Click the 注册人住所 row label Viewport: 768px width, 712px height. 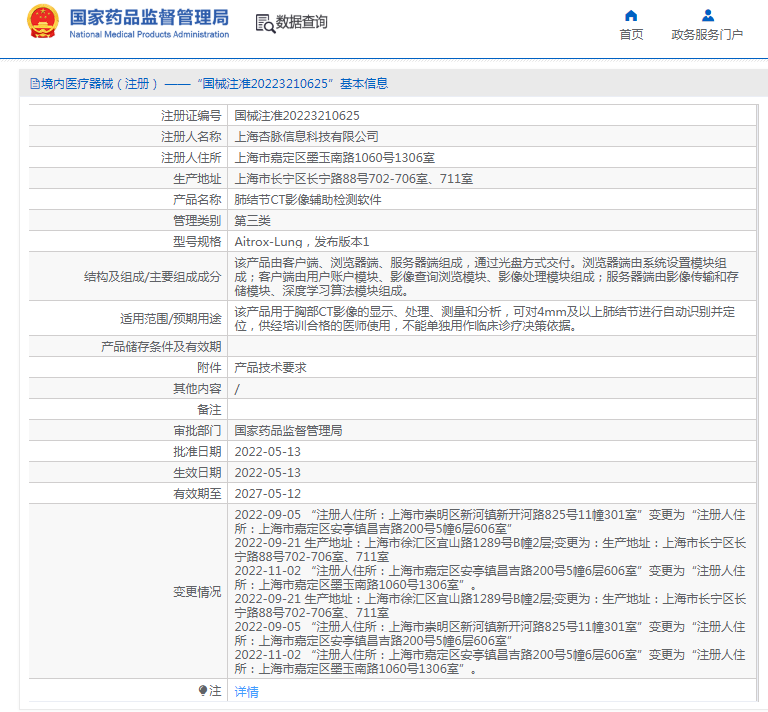(191, 158)
